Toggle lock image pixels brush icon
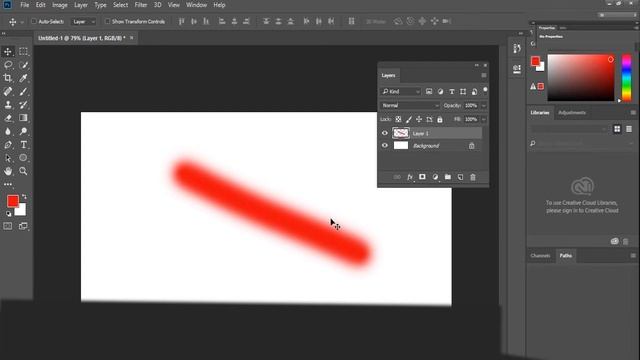This screenshot has width=640, height=360. (x=409, y=119)
